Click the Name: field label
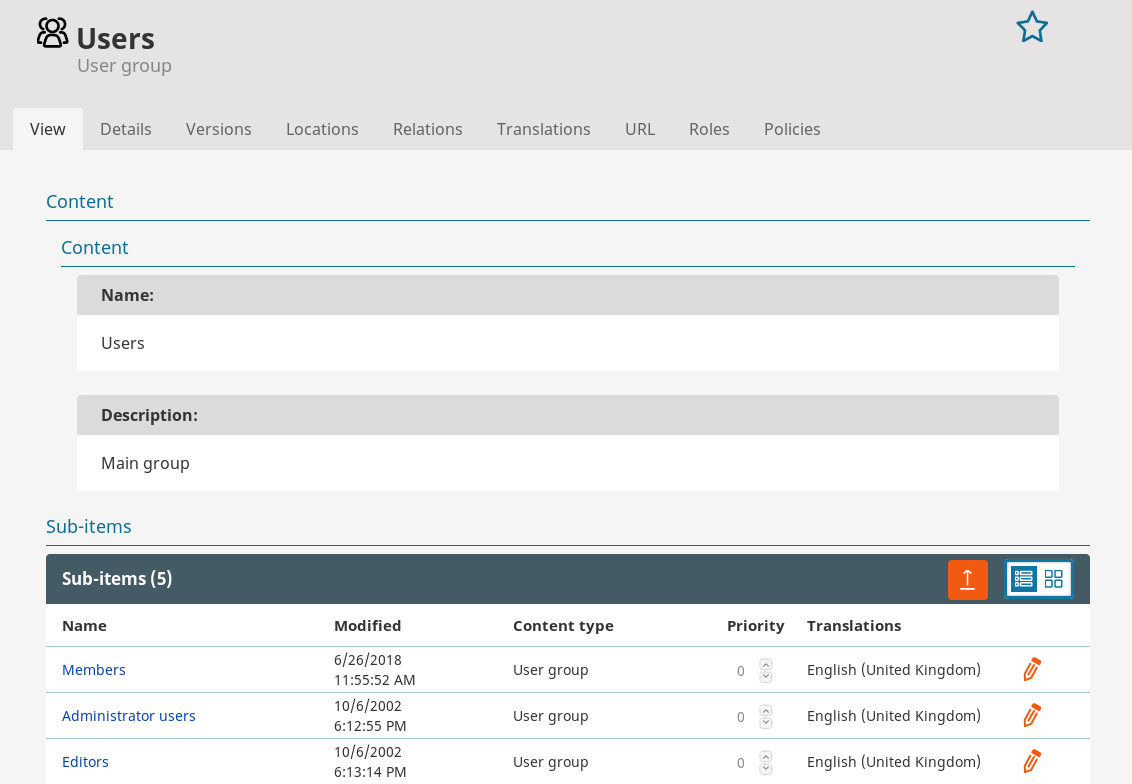Screen dimensions: 1132x784 pyautogui.click(x=127, y=295)
